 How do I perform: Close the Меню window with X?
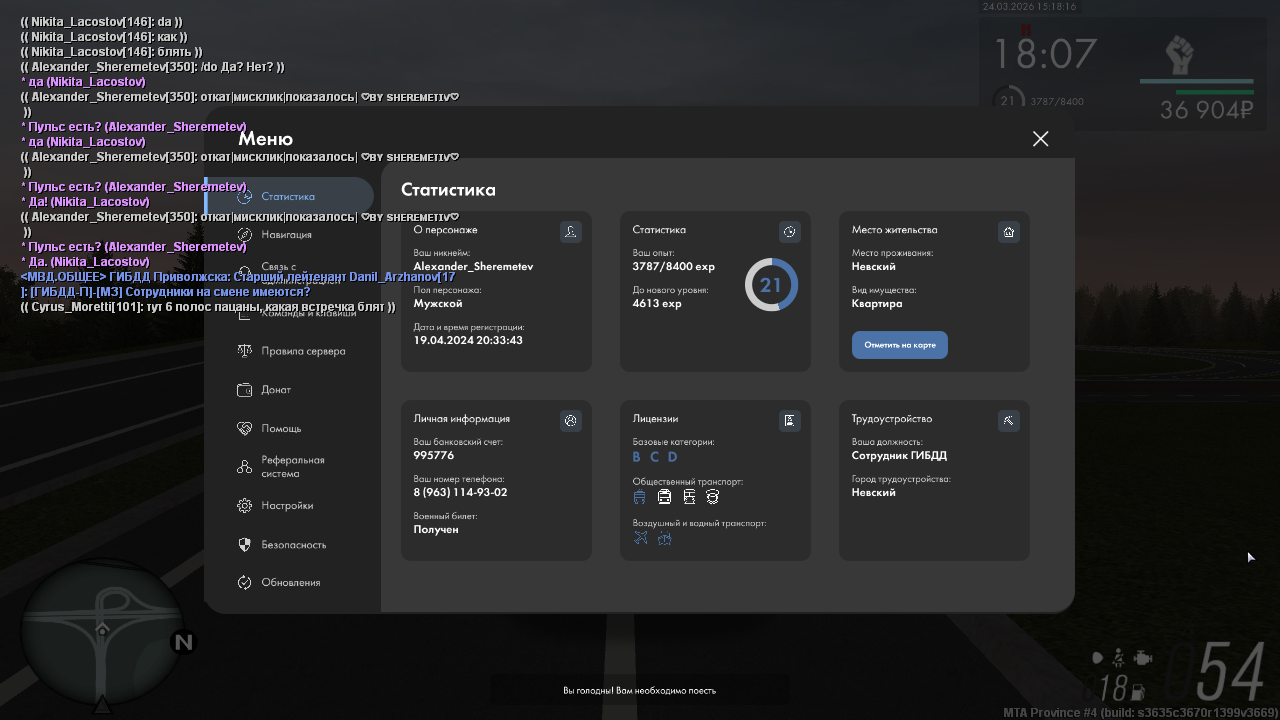tap(1040, 139)
